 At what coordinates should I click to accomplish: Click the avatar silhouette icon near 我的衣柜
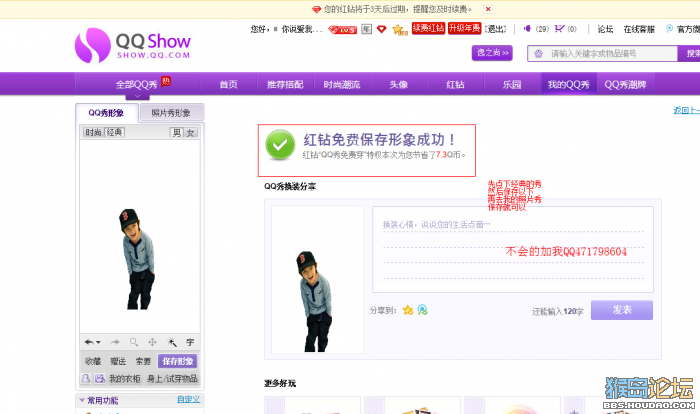(86, 379)
